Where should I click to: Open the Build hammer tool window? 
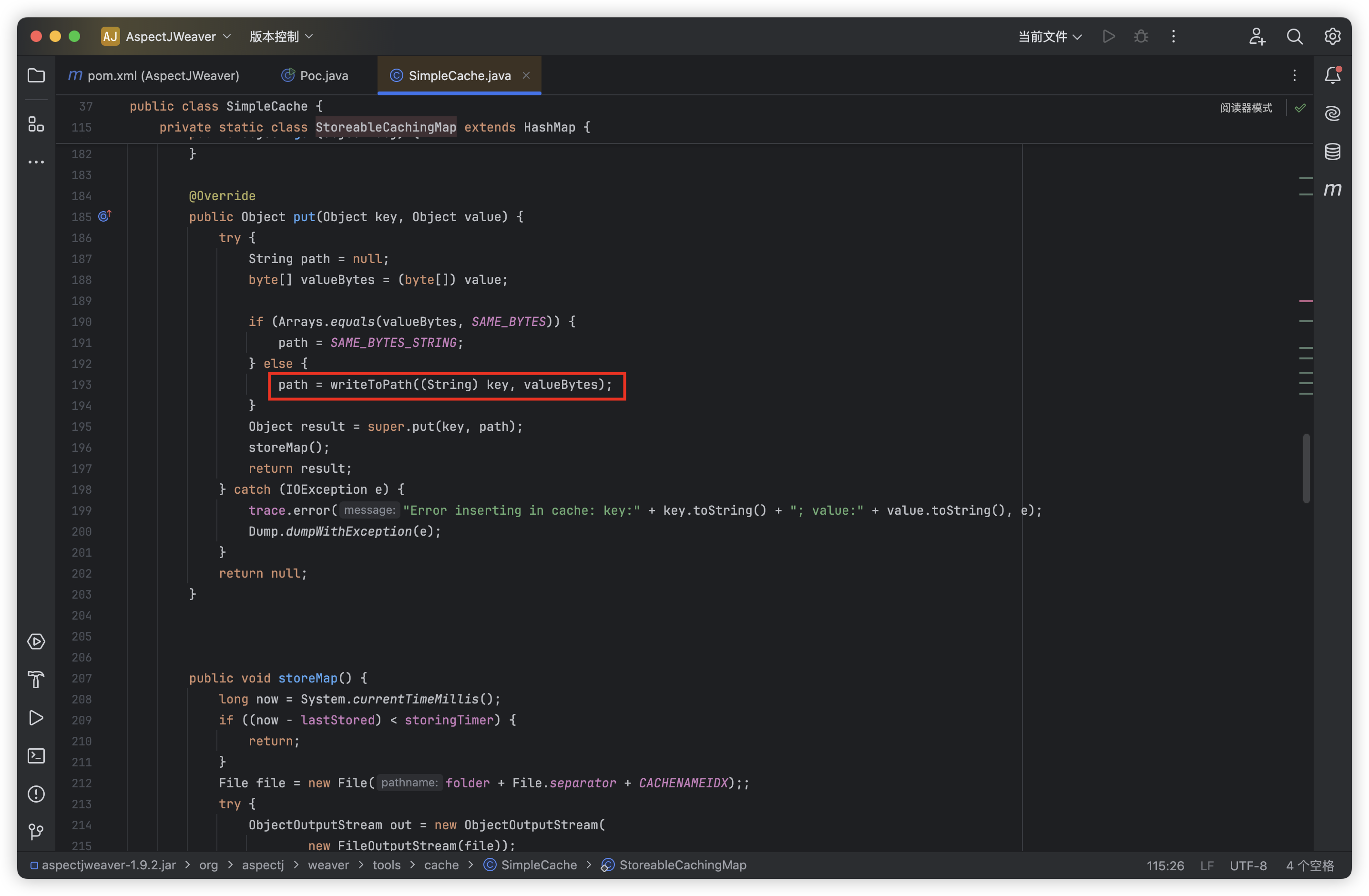36,679
